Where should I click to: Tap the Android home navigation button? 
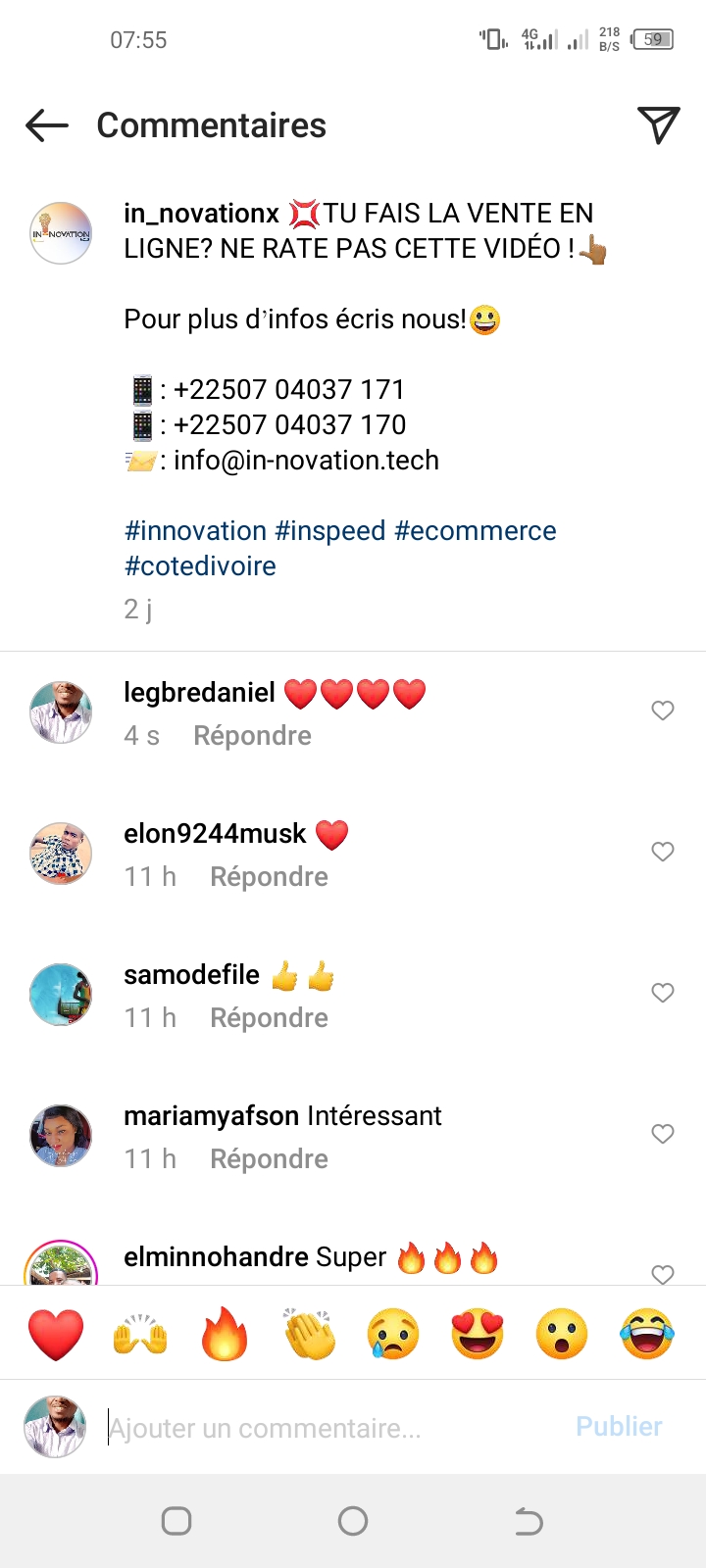[352, 1521]
